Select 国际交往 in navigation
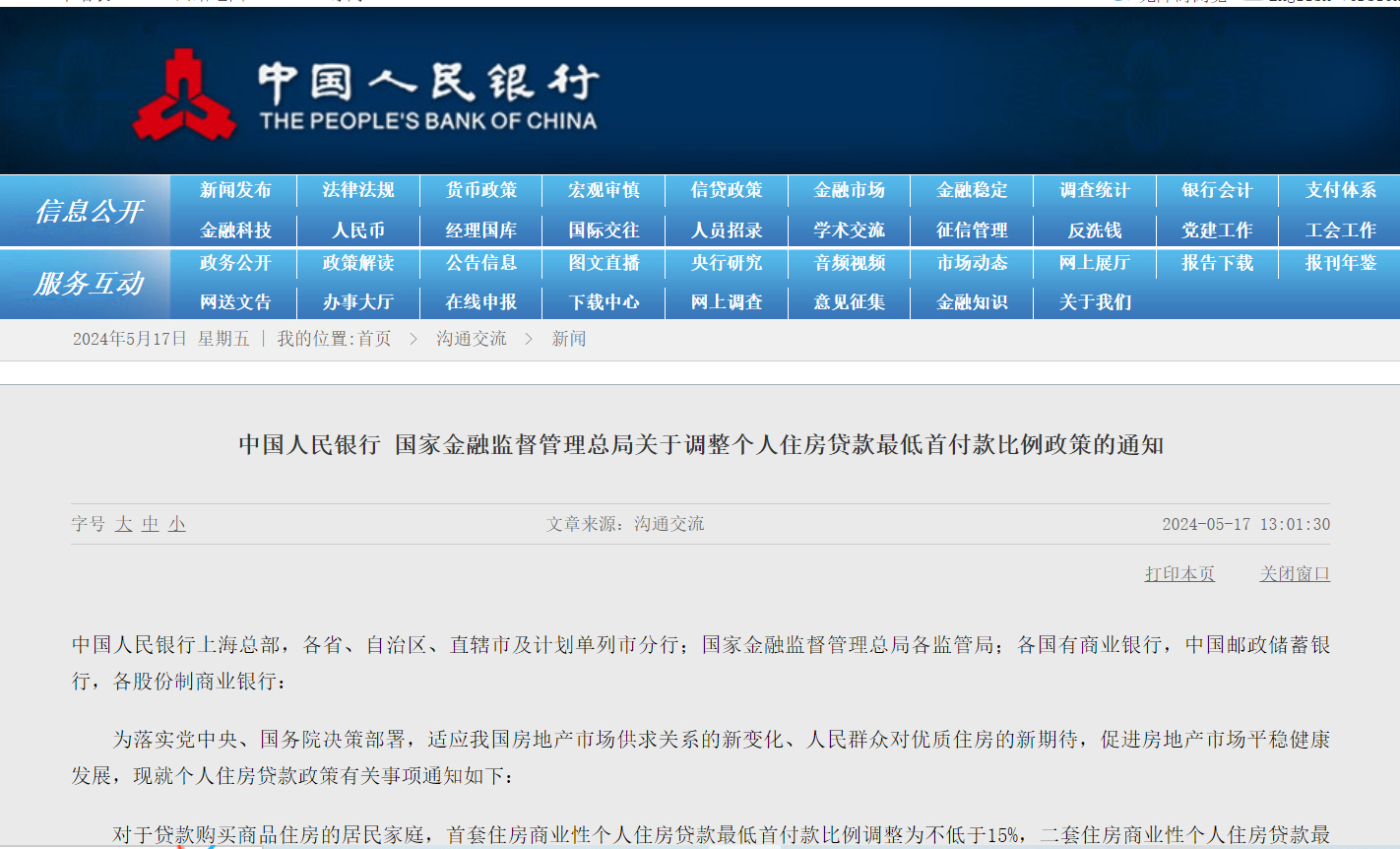1400x849 pixels. 604,230
